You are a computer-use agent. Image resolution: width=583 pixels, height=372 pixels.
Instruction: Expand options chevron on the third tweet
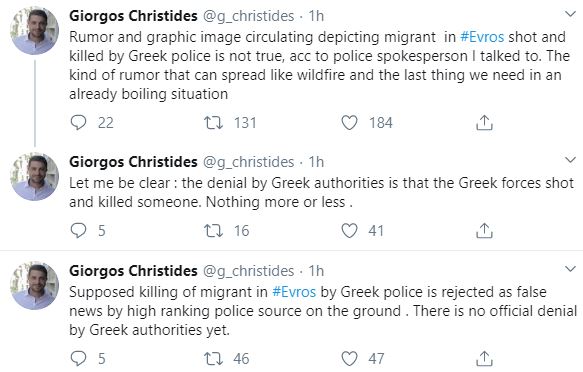pos(570,269)
